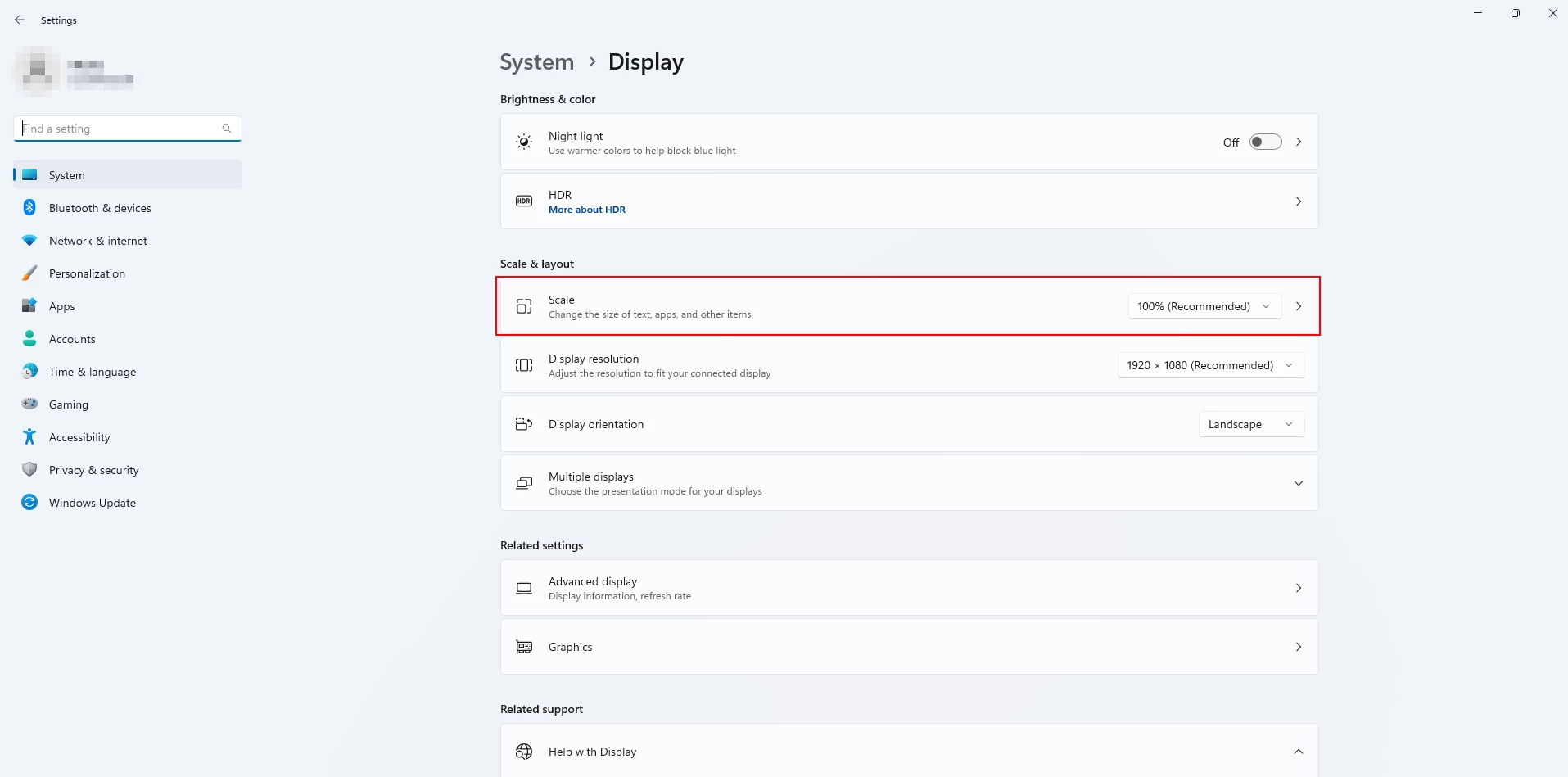Click the Gaming controller icon
This screenshot has width=1568, height=777.
29,404
